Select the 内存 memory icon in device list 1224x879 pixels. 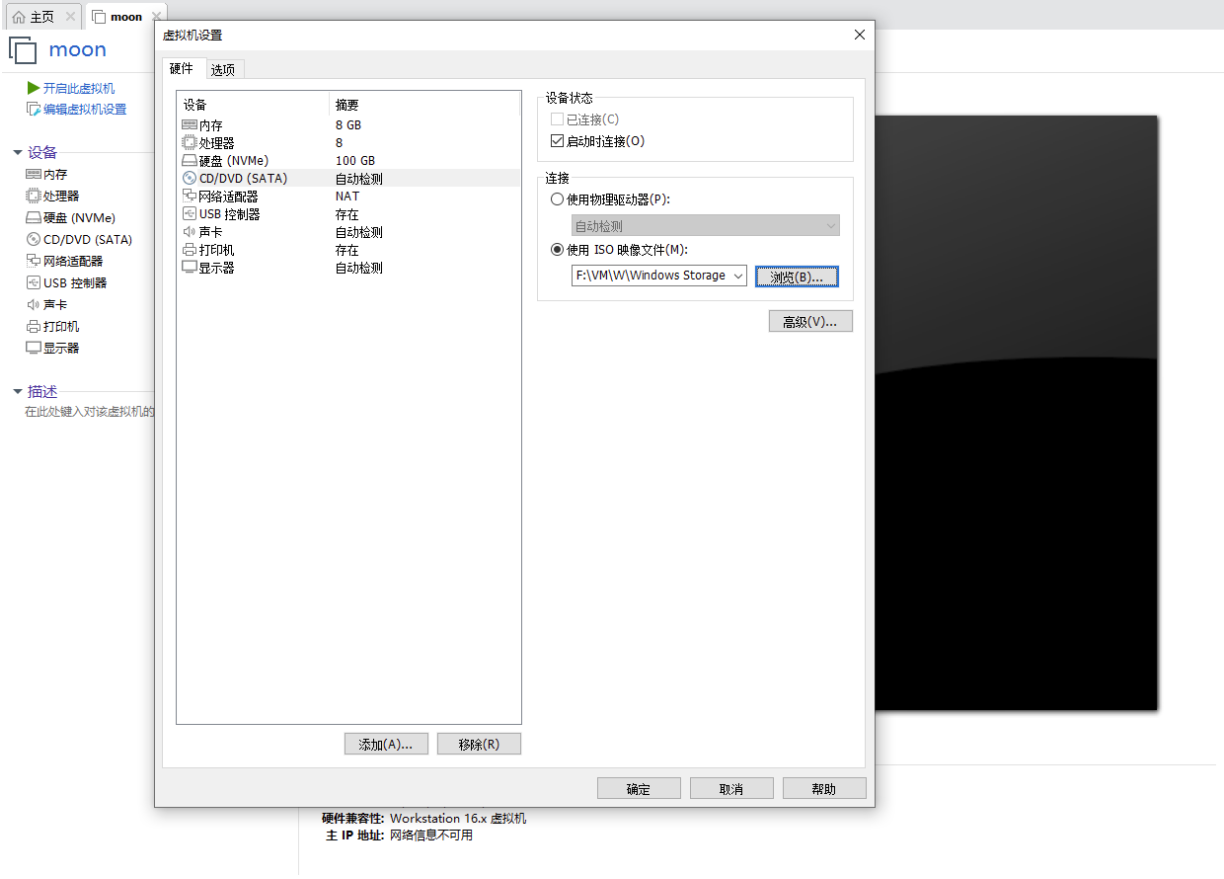click(189, 125)
